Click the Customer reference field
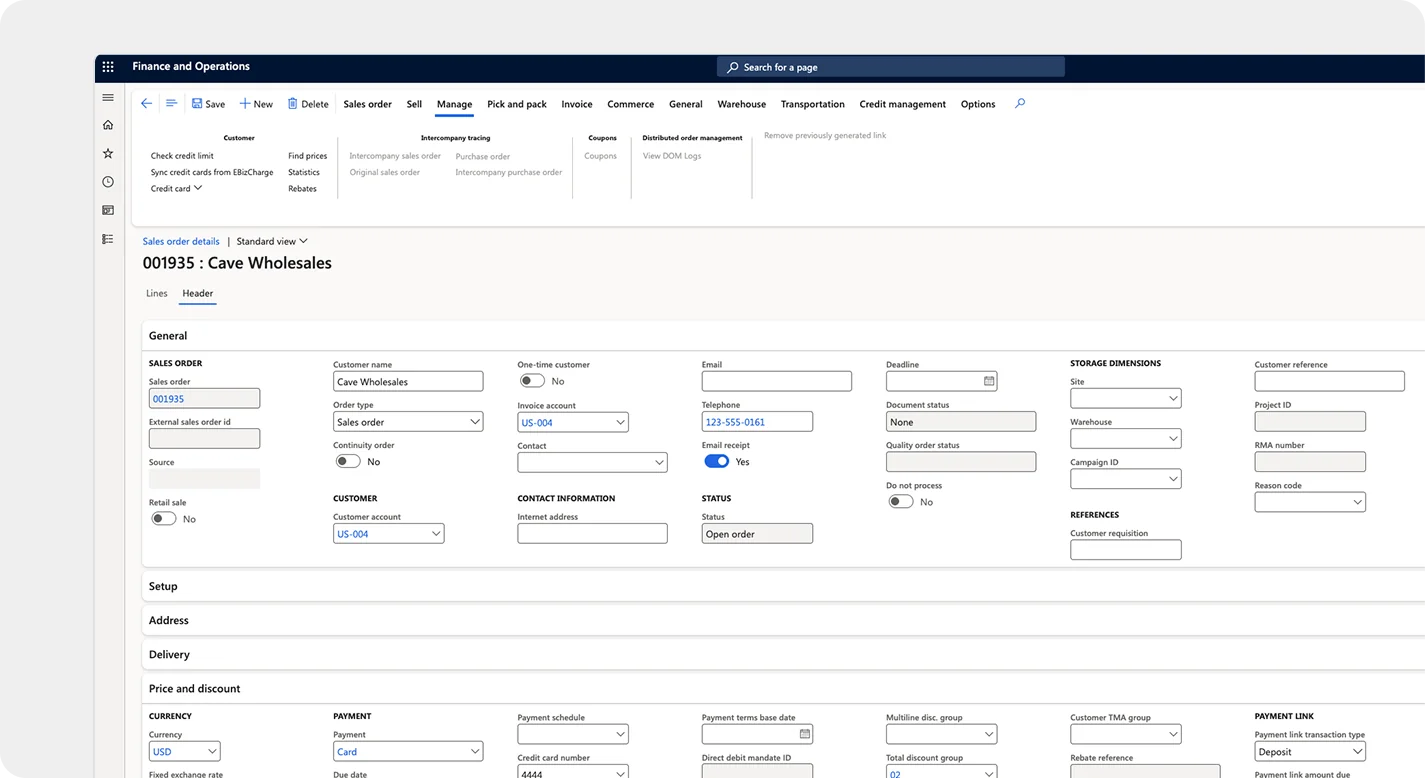Viewport: 1425px width, 778px height. (x=1330, y=381)
